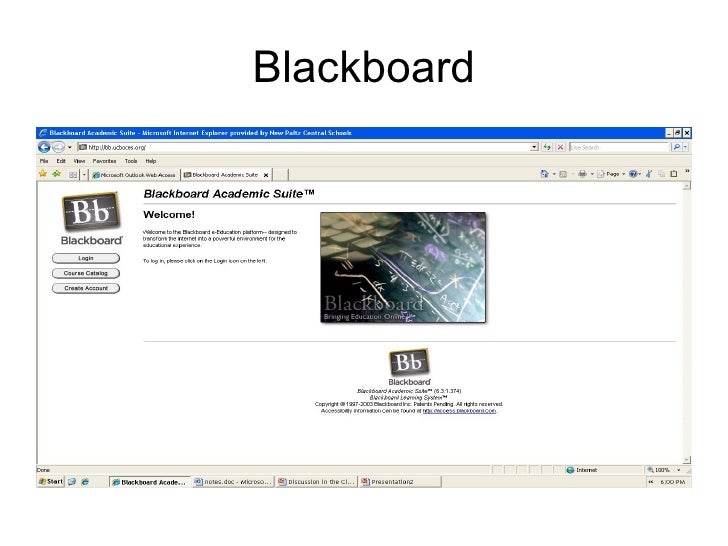Image resolution: width=728 pixels, height=546 pixels.
Task: Click the Live Search magnifier icon
Action: (x=676, y=147)
